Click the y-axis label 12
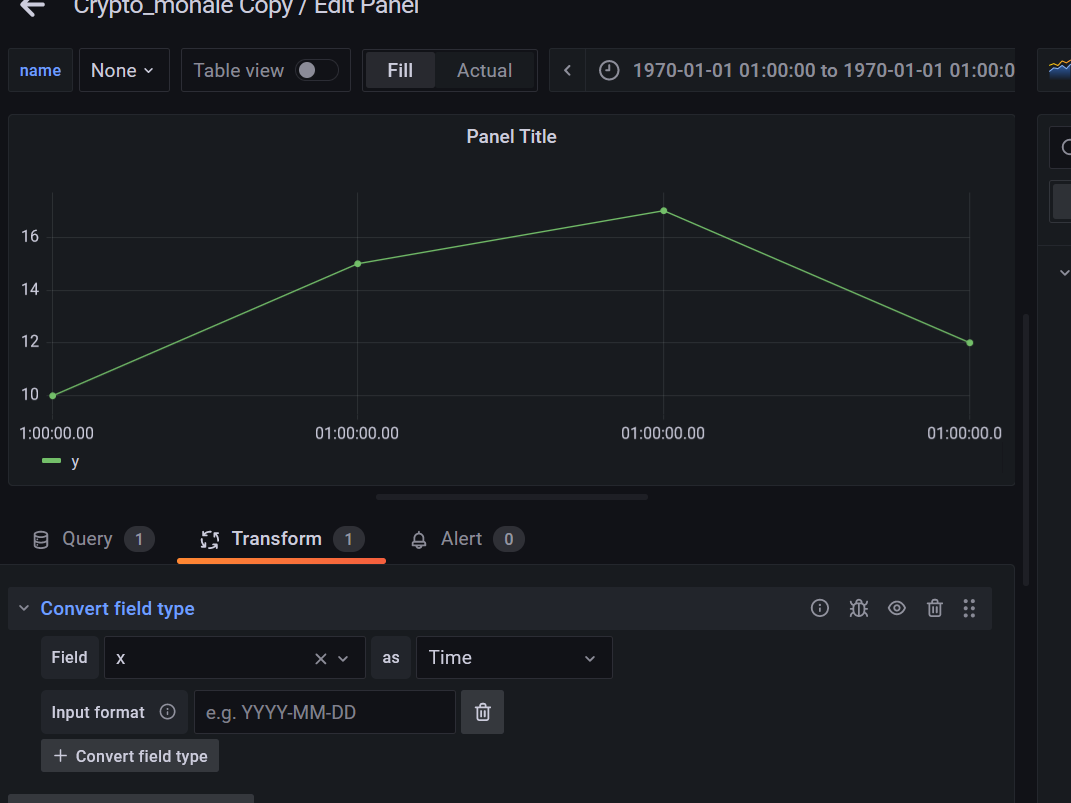Image resolution: width=1071 pixels, height=803 pixels. pyautogui.click(x=30, y=341)
